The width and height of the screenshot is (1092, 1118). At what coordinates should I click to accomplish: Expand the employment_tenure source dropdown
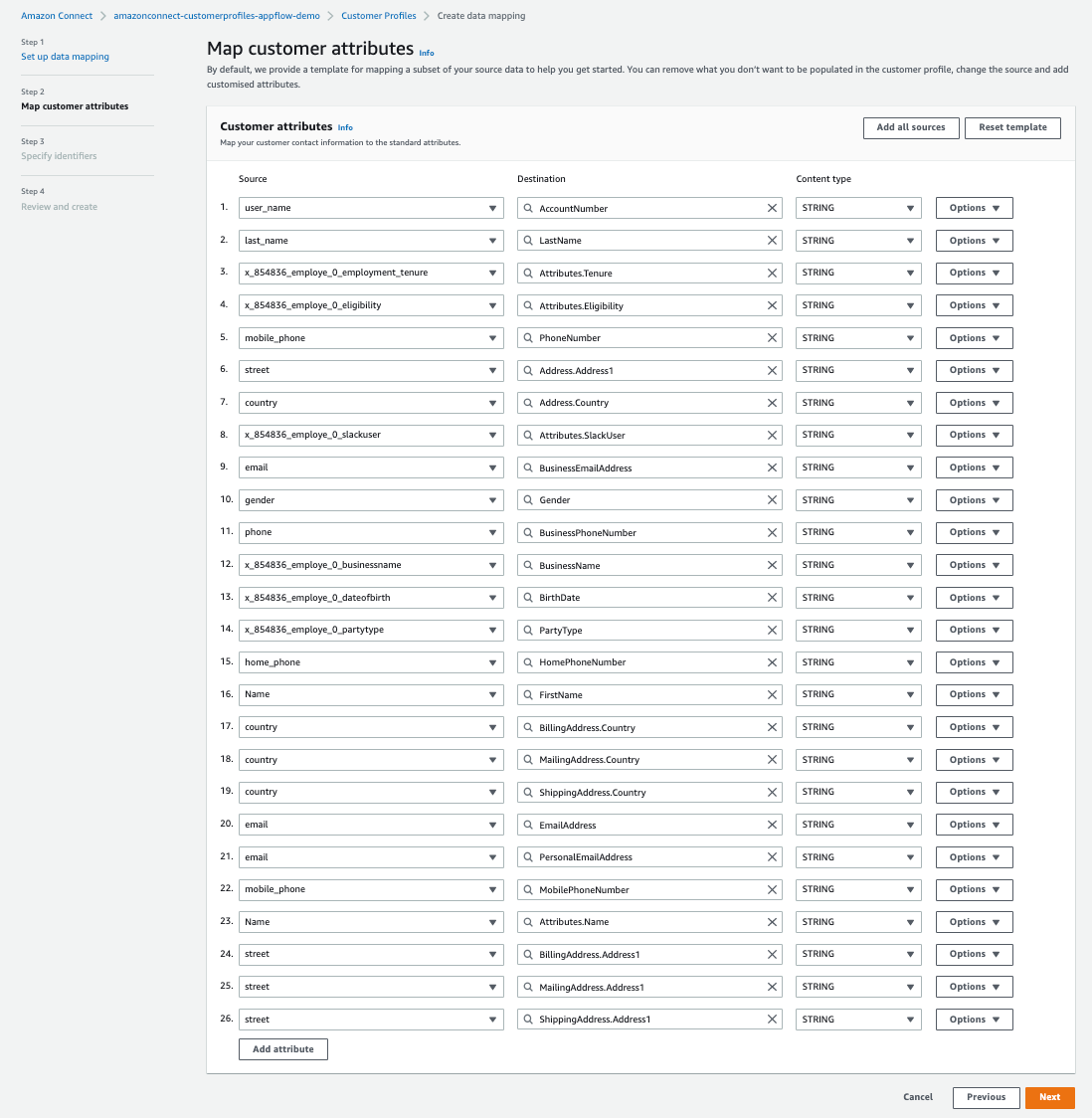click(371, 274)
